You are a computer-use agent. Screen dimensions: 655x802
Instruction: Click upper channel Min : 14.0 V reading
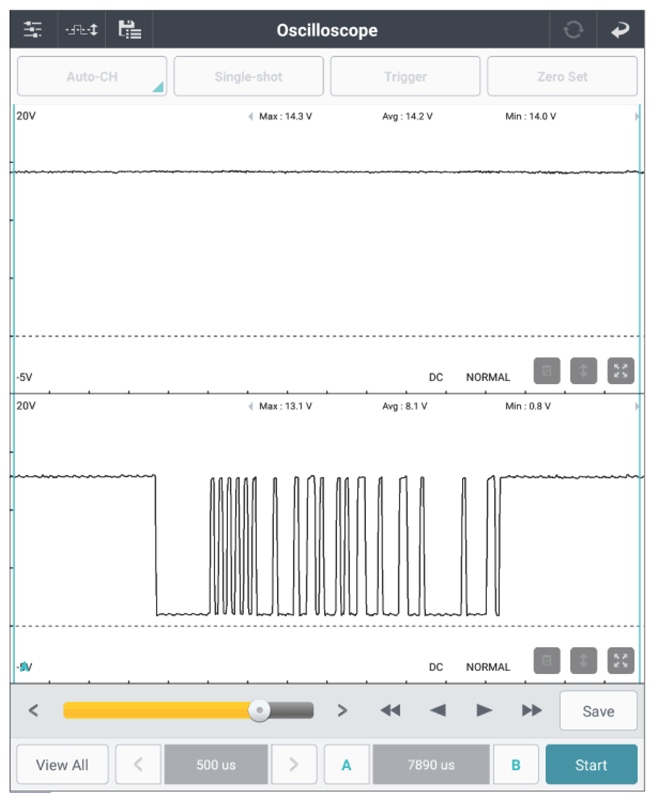coord(530,117)
